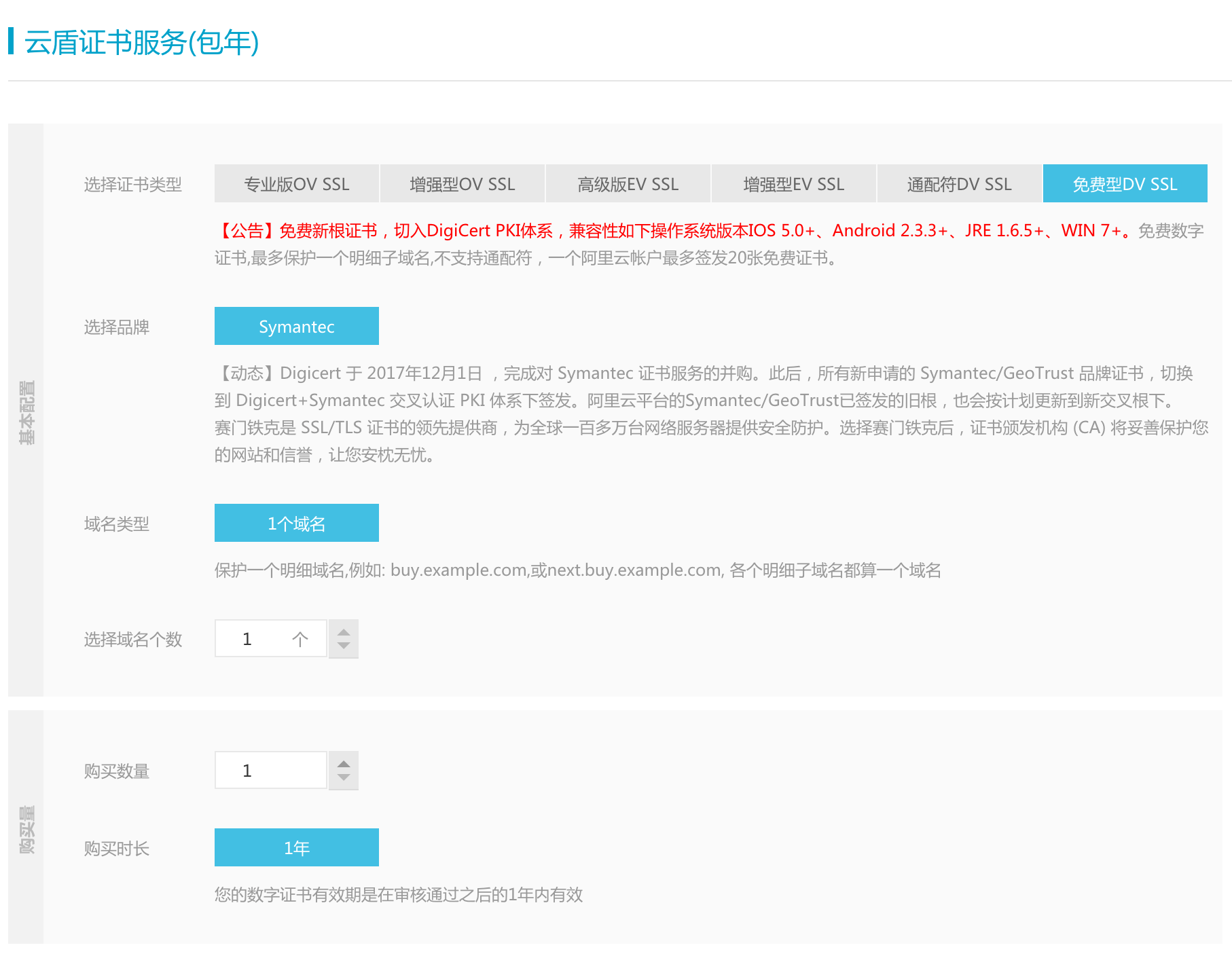
Task: Click the 保护一个明细域名 example description text
Action: [x=578, y=570]
